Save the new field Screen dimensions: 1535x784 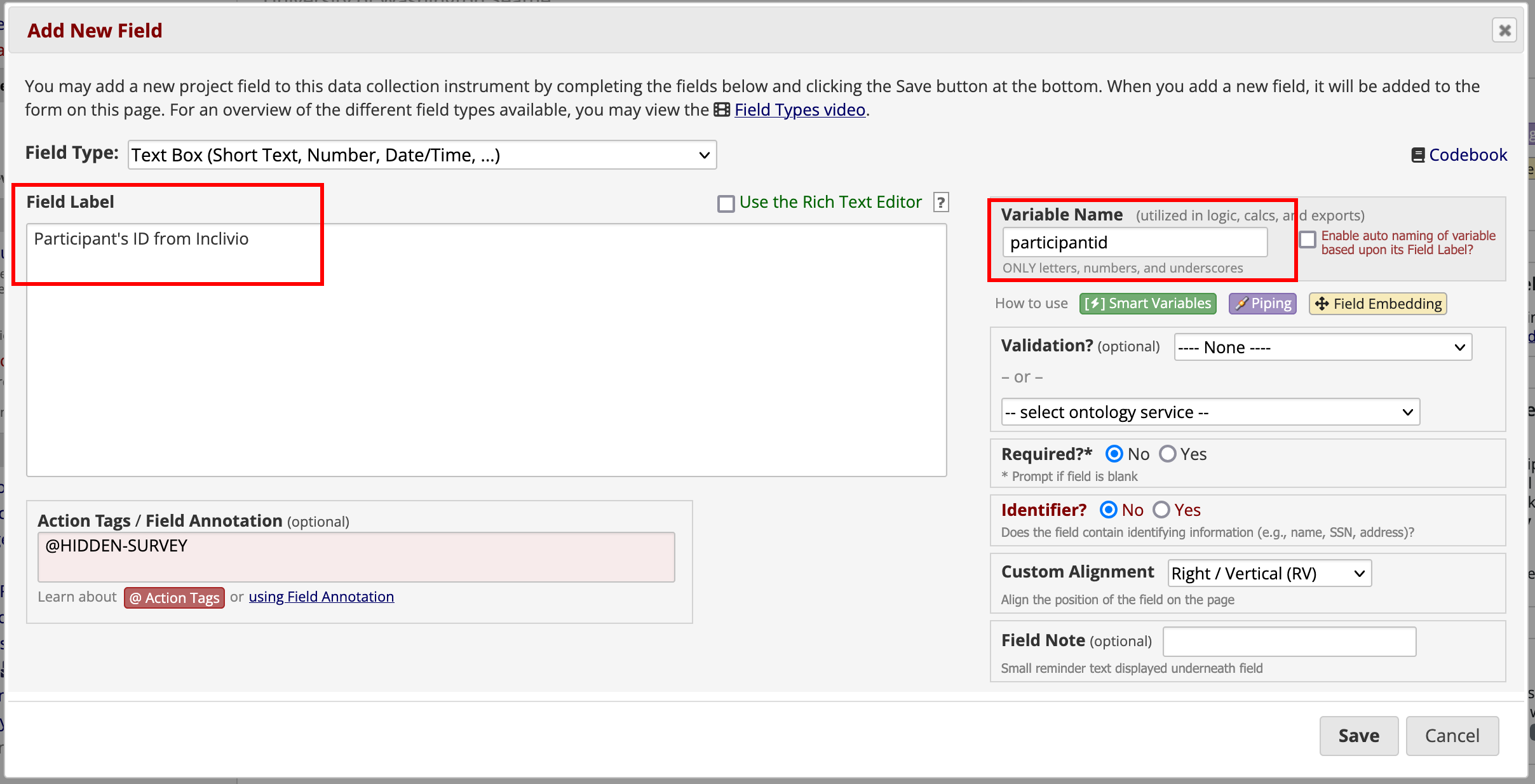coord(1358,735)
